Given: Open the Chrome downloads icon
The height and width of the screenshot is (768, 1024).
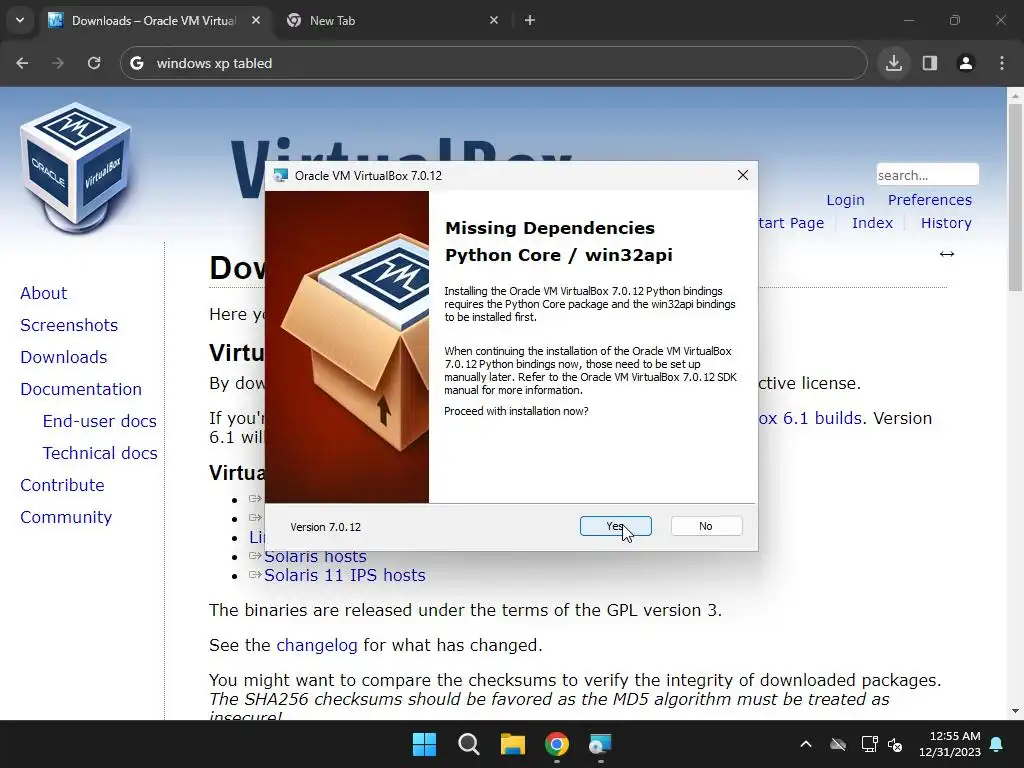Looking at the screenshot, I should 893,63.
